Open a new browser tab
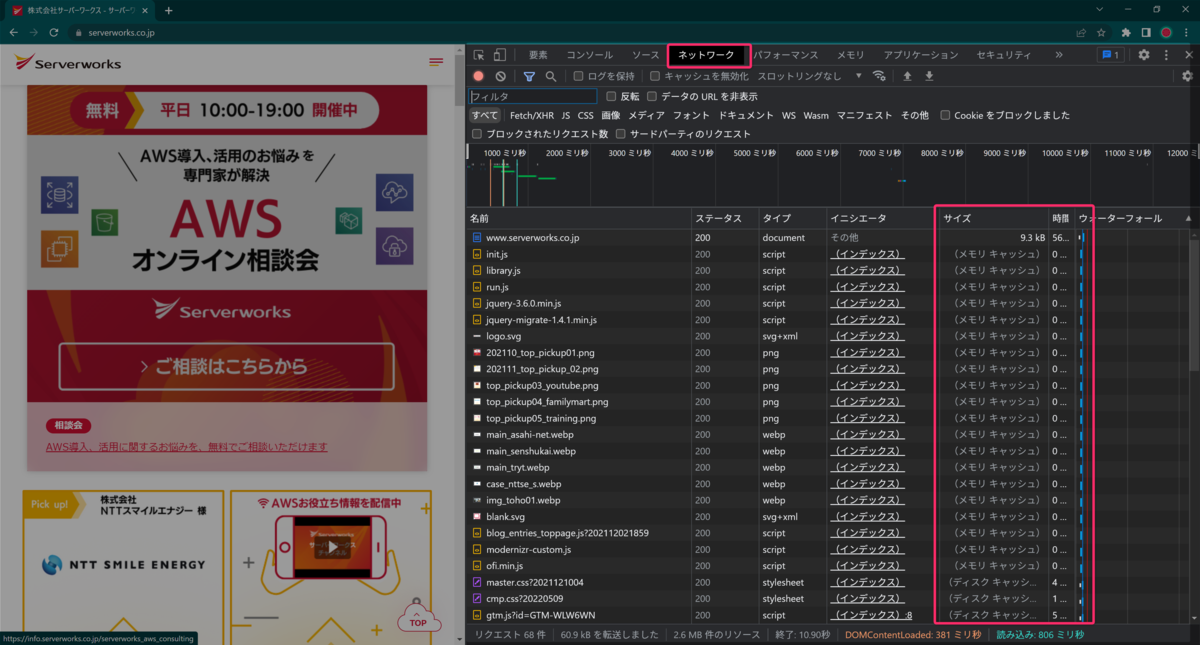The image size is (1200, 645). [x=168, y=10]
